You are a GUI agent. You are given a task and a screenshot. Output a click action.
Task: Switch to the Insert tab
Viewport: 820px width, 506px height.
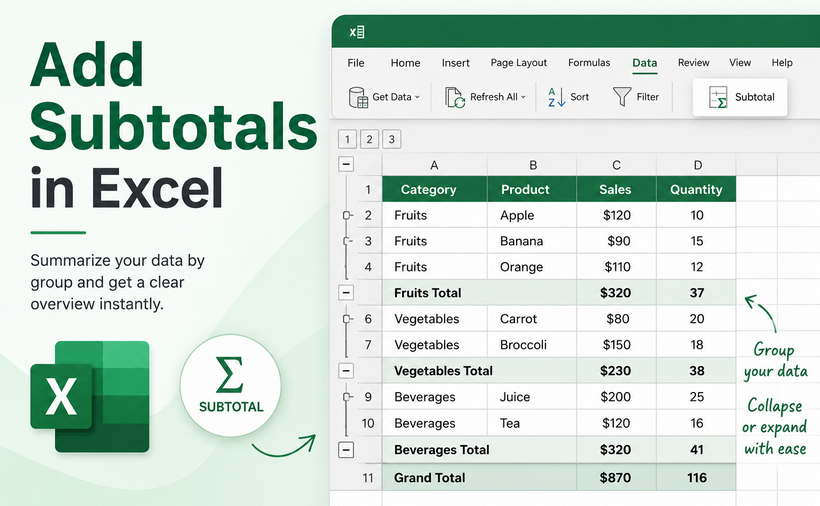pos(455,63)
